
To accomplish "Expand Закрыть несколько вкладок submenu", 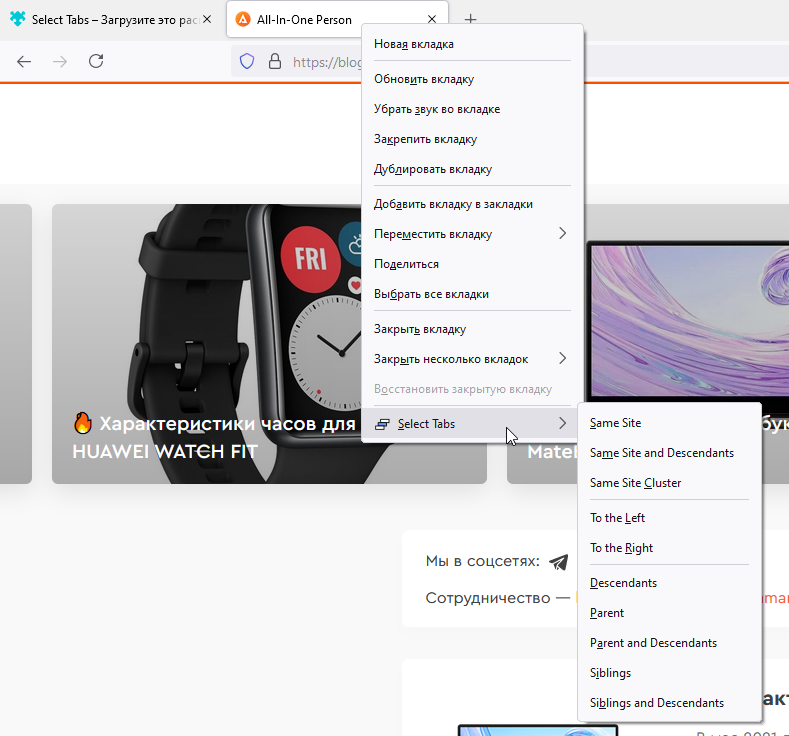I will (472, 359).
